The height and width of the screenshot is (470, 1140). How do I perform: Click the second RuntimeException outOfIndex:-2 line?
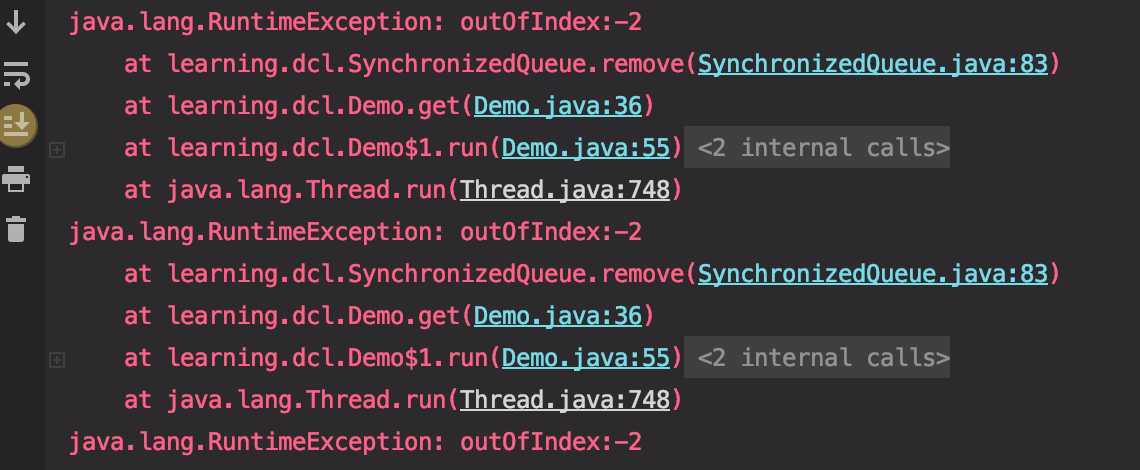pyautogui.click(x=356, y=232)
